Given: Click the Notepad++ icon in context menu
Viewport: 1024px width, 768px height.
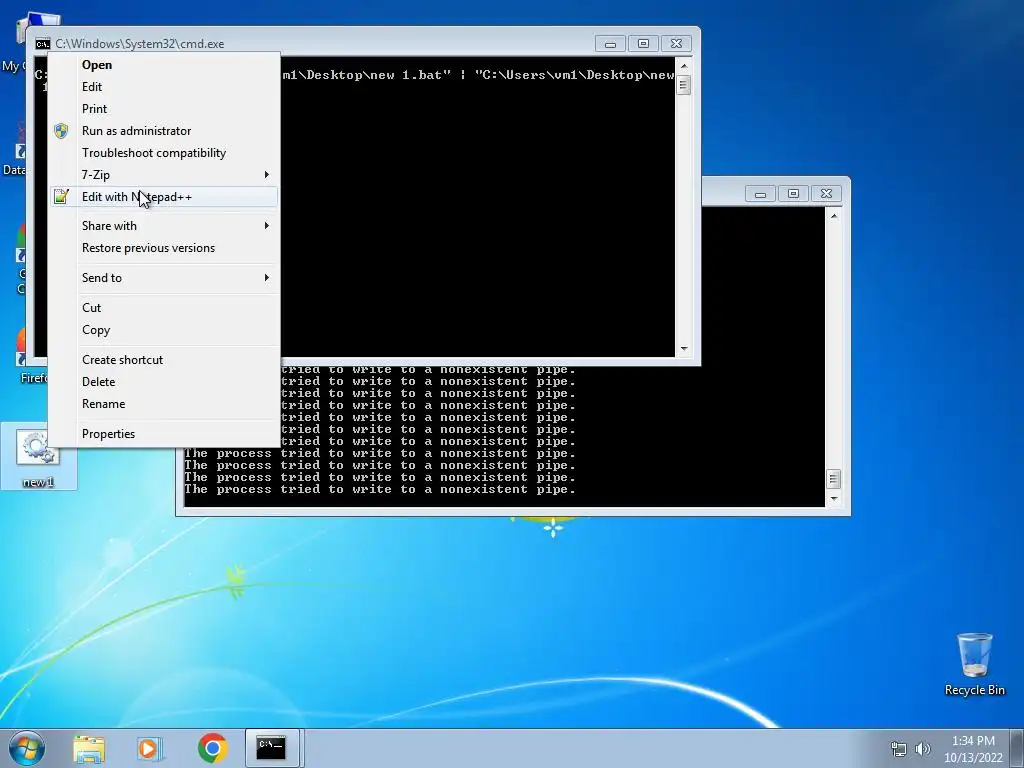Looking at the screenshot, I should [x=61, y=197].
